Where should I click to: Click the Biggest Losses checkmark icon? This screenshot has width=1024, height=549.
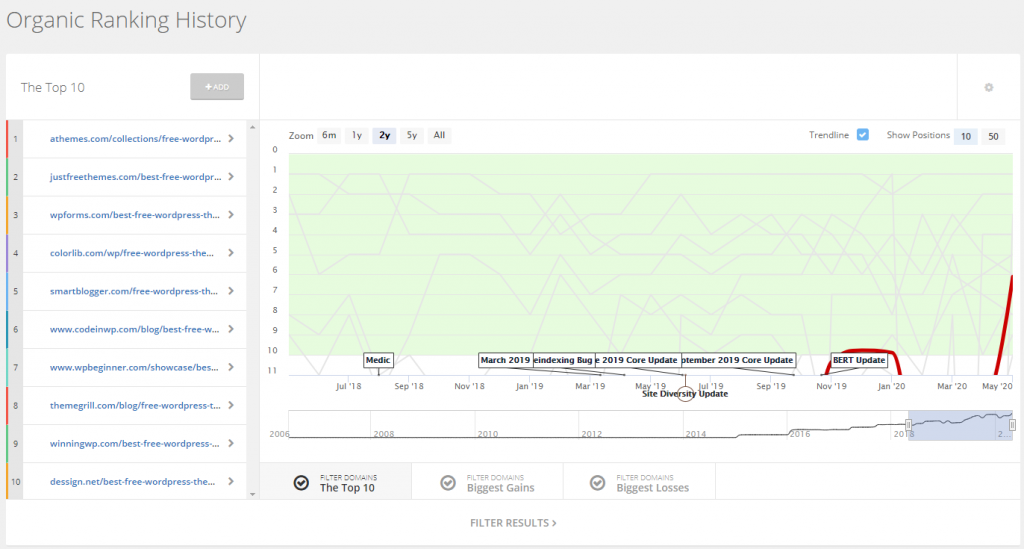(x=597, y=483)
